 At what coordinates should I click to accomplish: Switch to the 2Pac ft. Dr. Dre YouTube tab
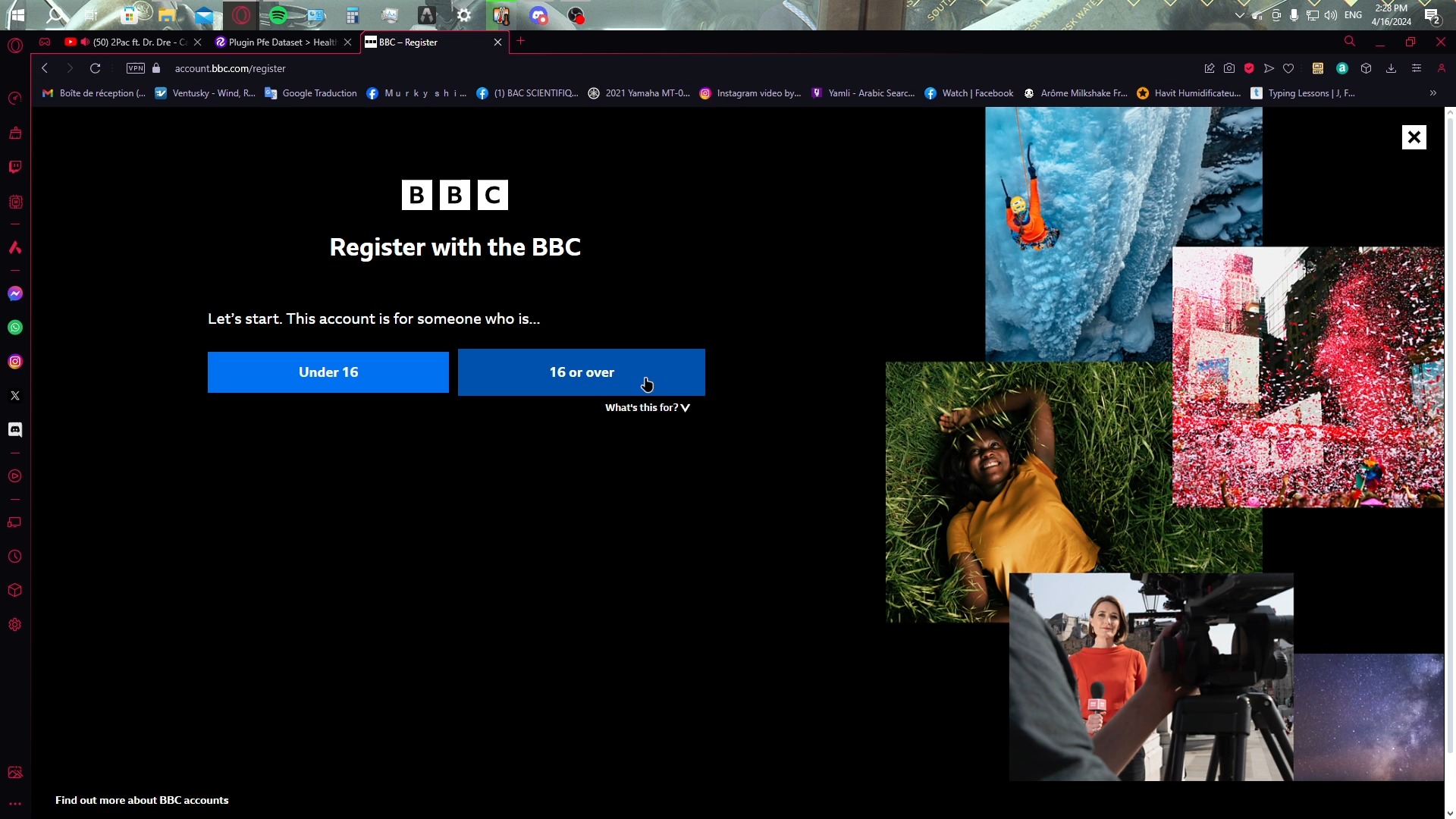point(130,42)
